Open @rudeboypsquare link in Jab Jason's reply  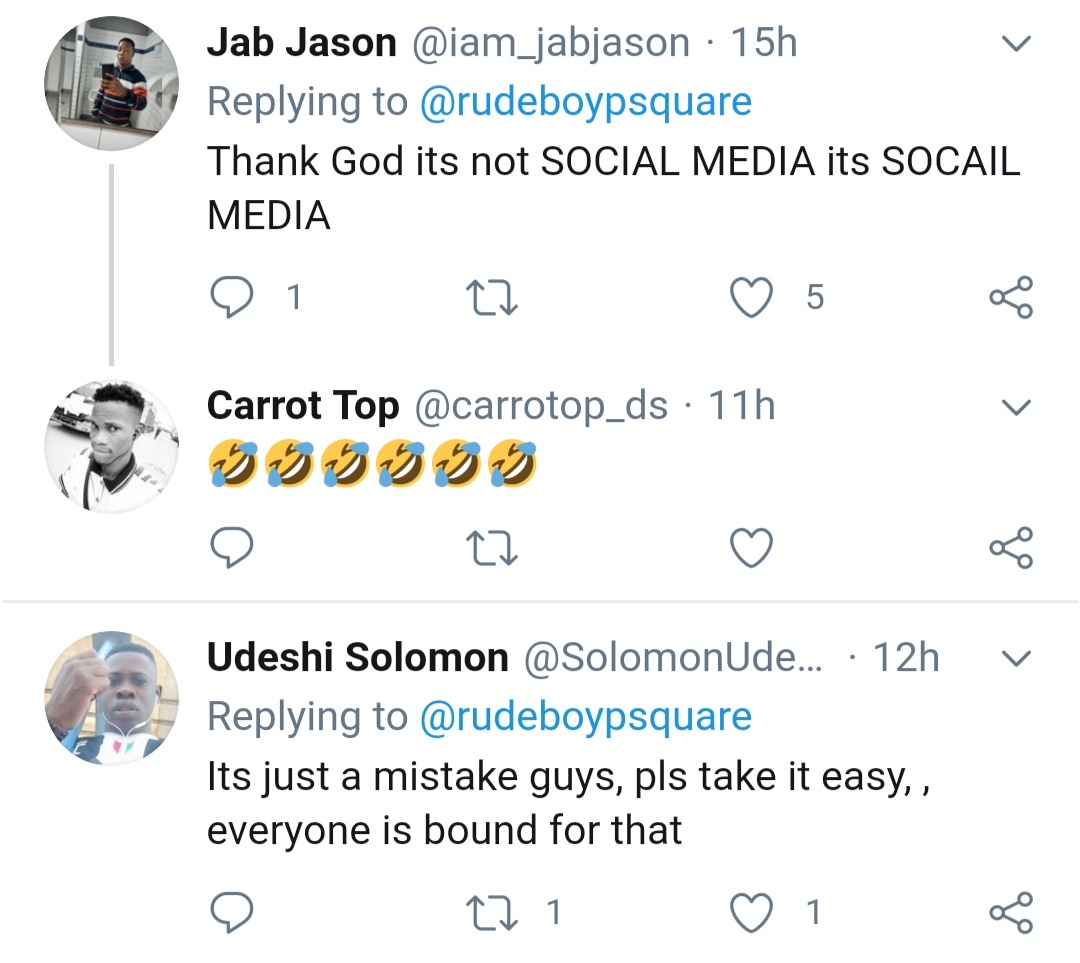coord(585,102)
